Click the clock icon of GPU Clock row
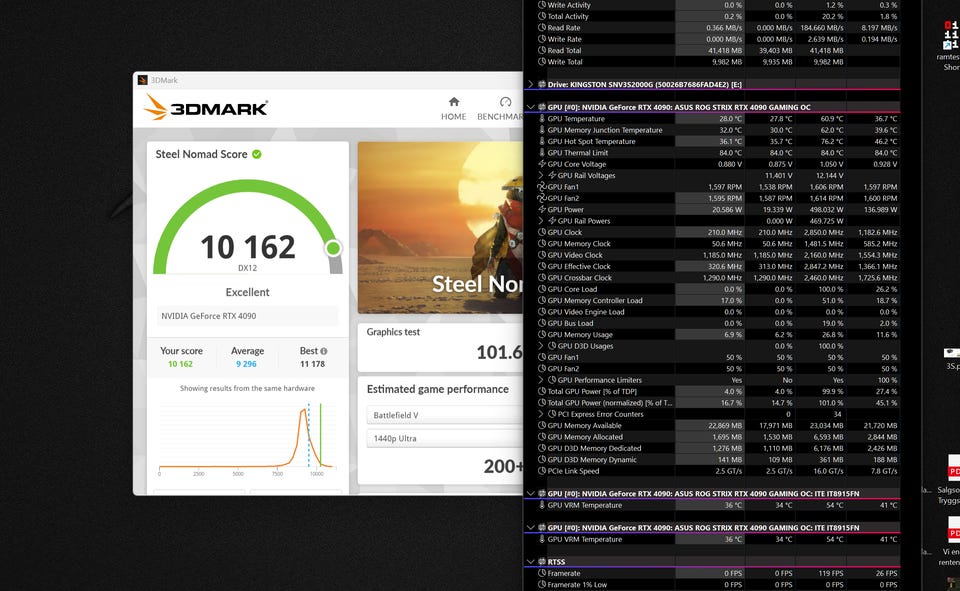Screen dimensions: 960x591 coord(542,232)
